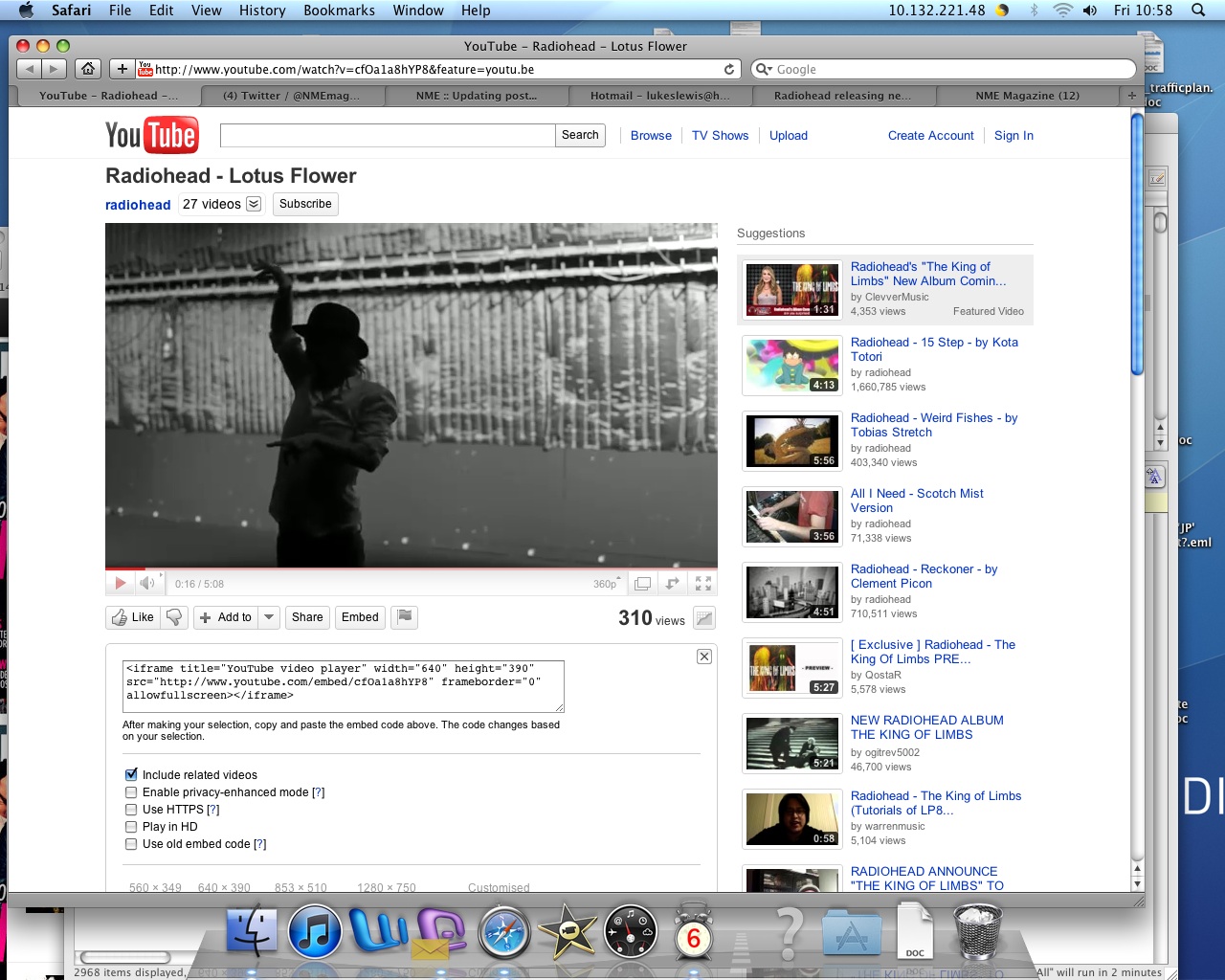
Task: Close the embed code panel
Action: tap(704, 657)
